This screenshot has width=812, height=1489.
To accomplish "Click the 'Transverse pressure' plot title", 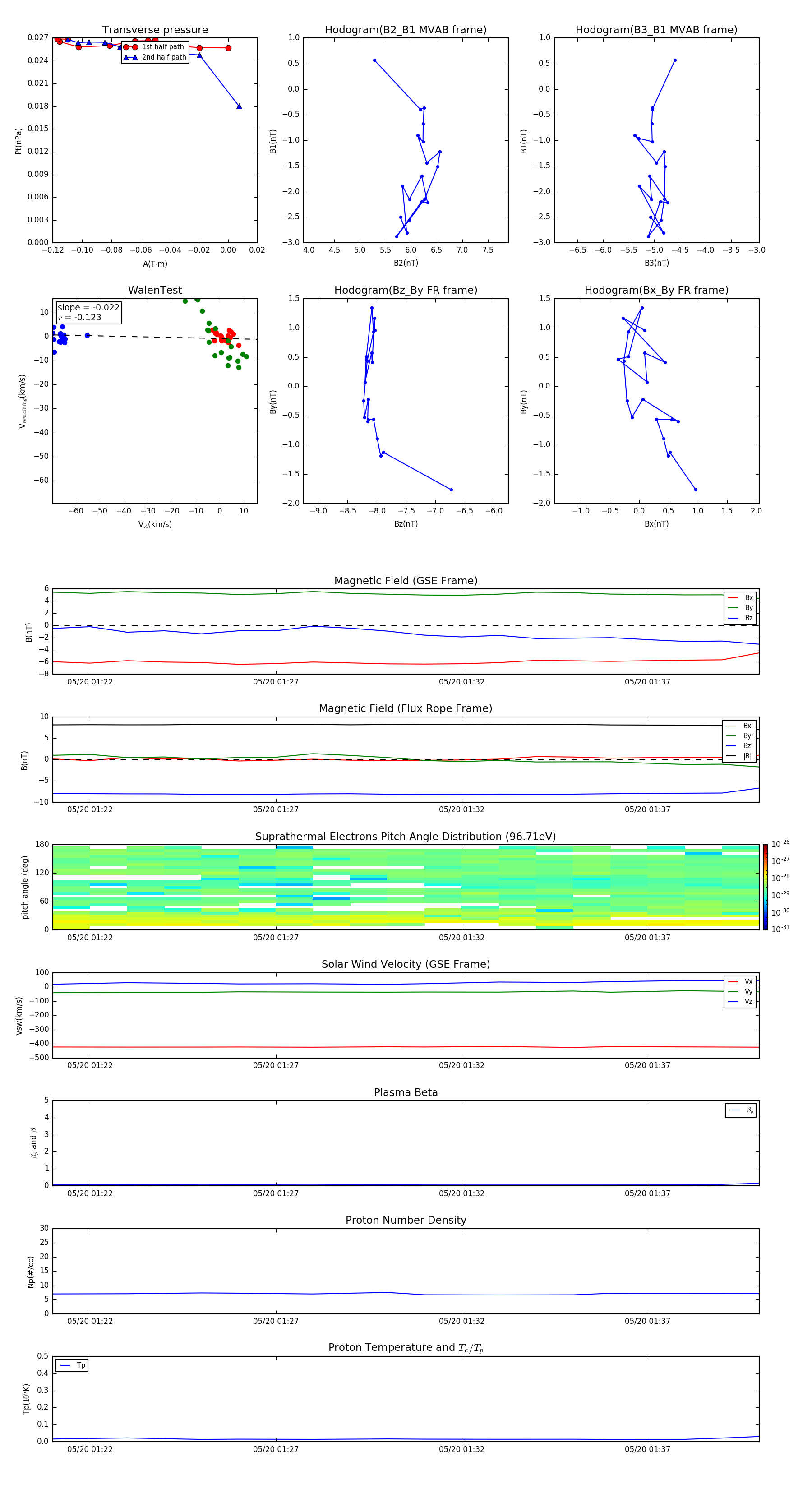I will (x=155, y=30).
